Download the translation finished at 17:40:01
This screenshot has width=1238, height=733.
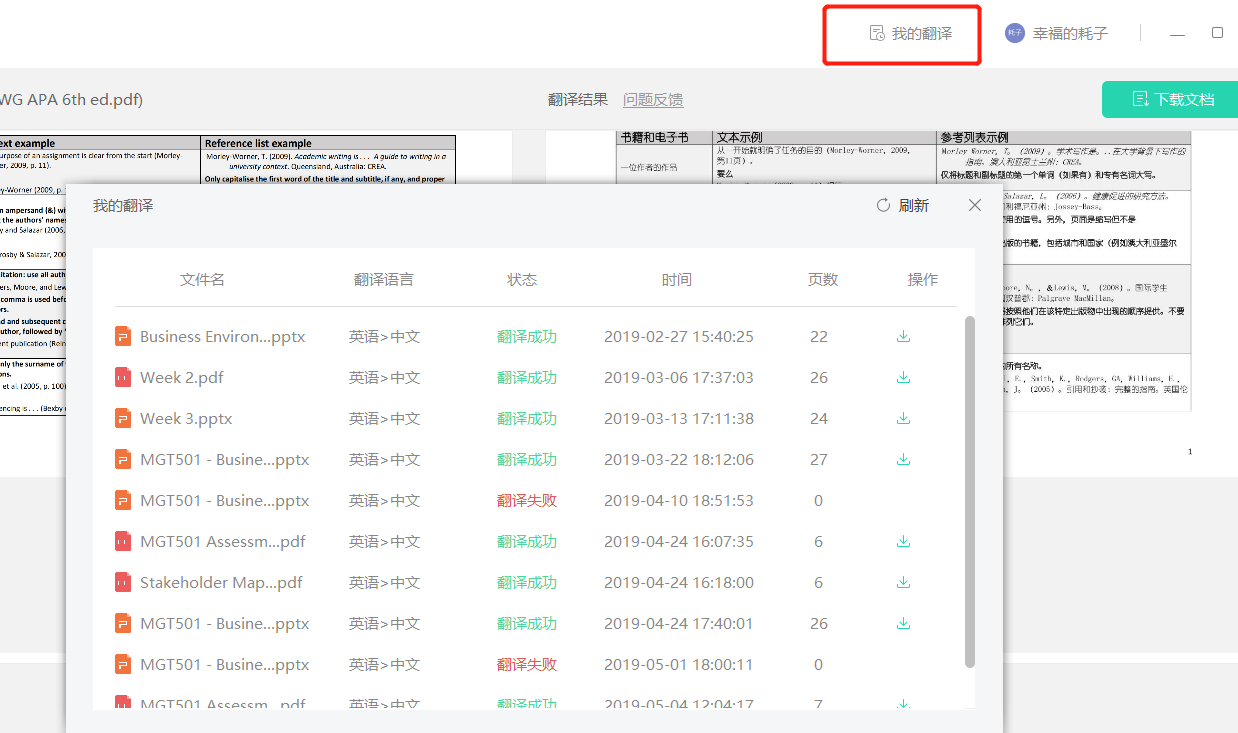[903, 622]
